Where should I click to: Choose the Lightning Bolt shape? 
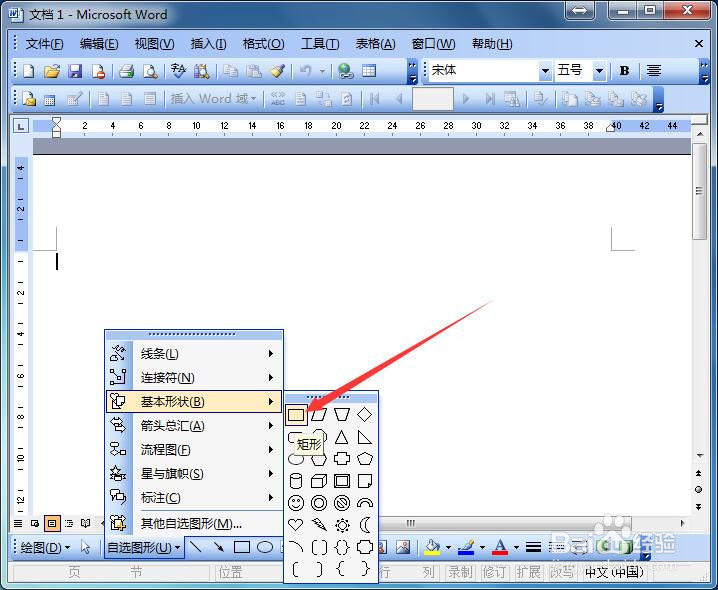click(319, 525)
